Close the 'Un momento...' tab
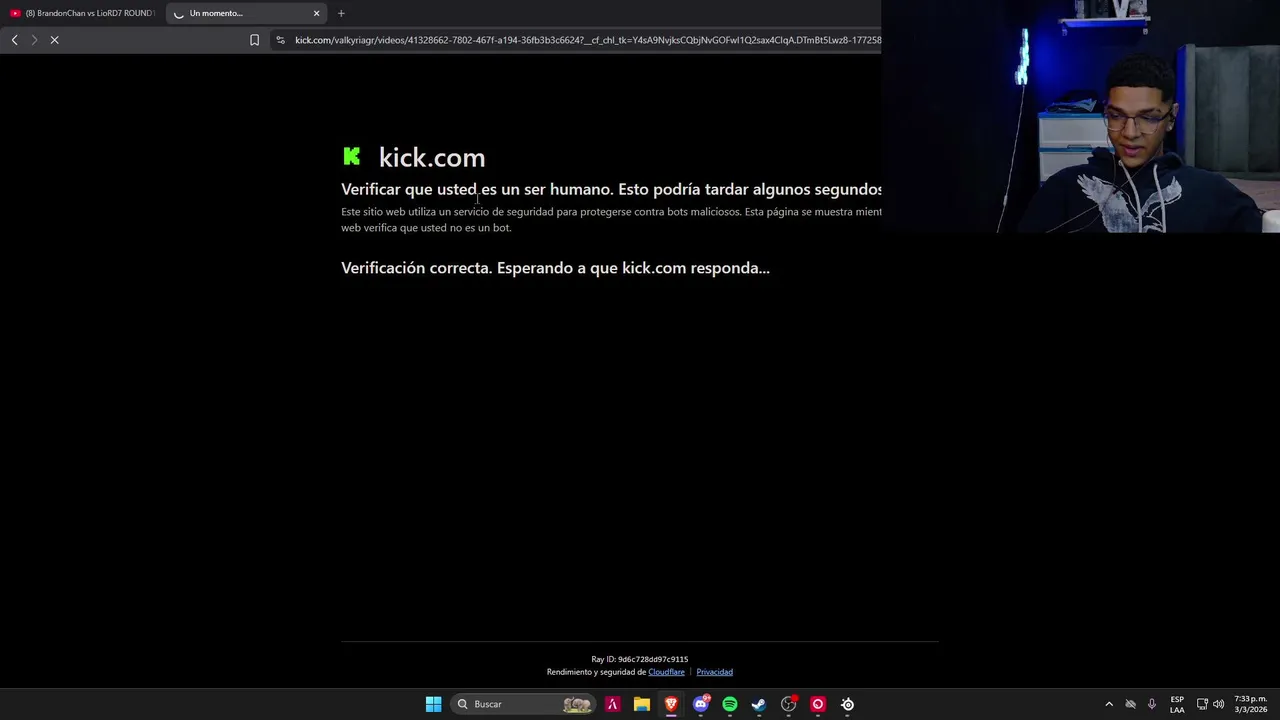The height and width of the screenshot is (720, 1280). click(316, 13)
